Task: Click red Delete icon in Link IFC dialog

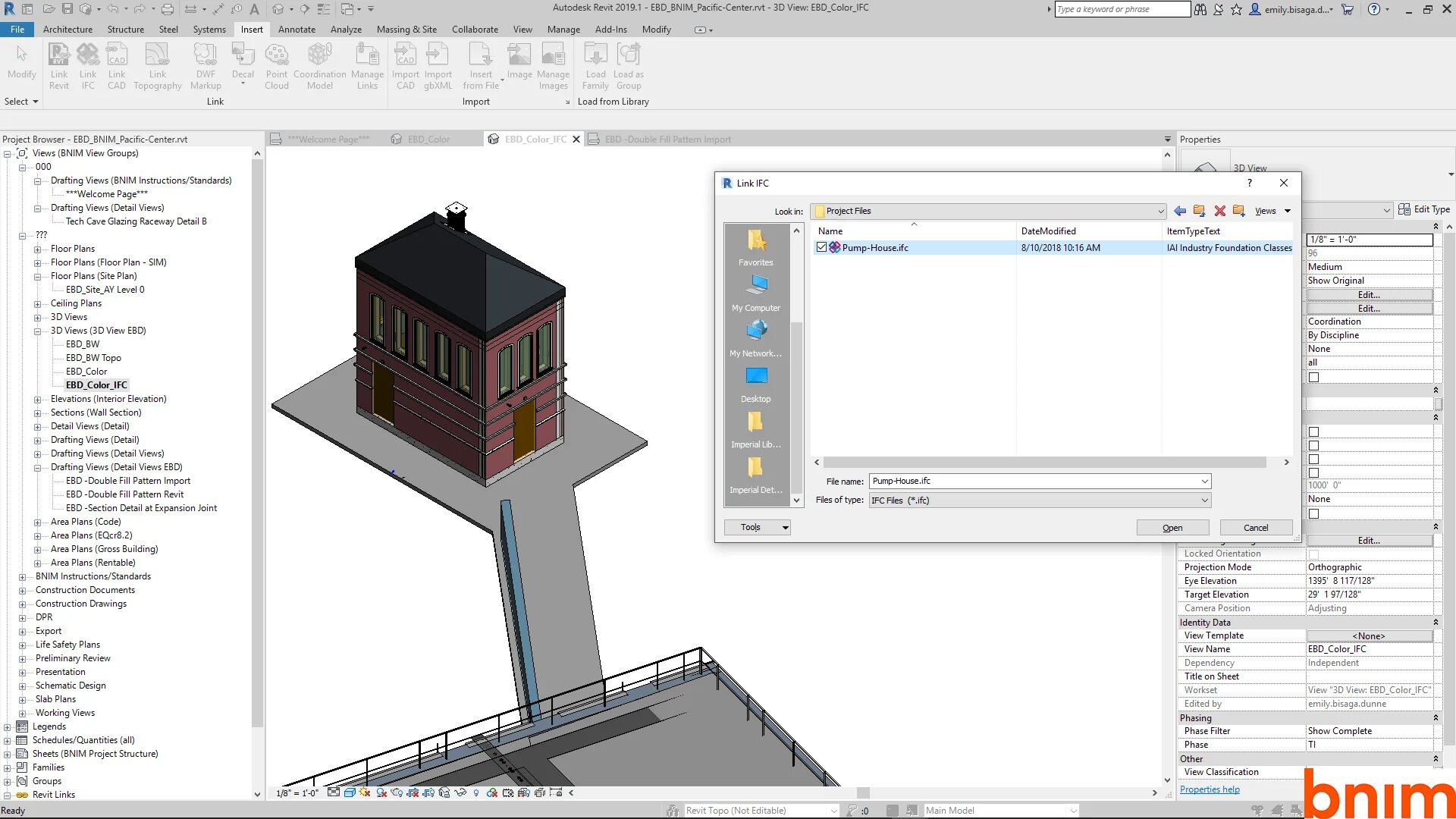Action: [1219, 212]
